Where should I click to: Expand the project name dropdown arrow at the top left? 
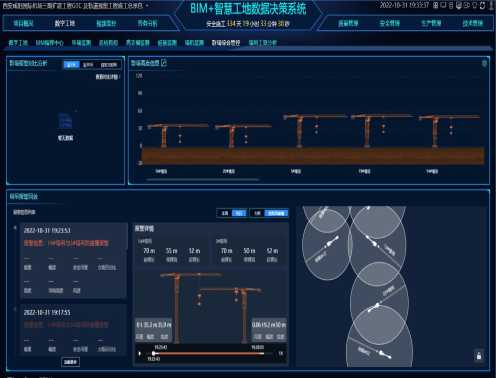(x=147, y=5)
